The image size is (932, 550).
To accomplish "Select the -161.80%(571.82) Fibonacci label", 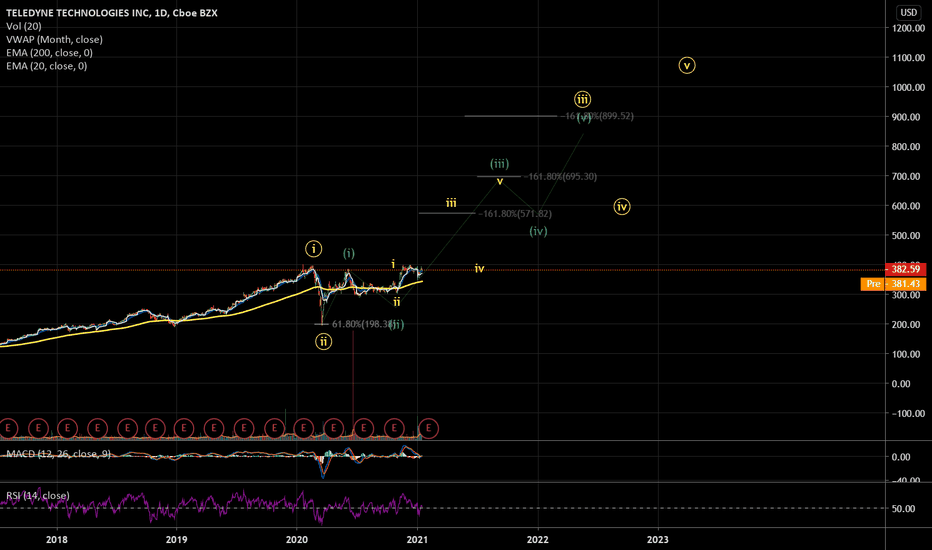I will tap(515, 213).
